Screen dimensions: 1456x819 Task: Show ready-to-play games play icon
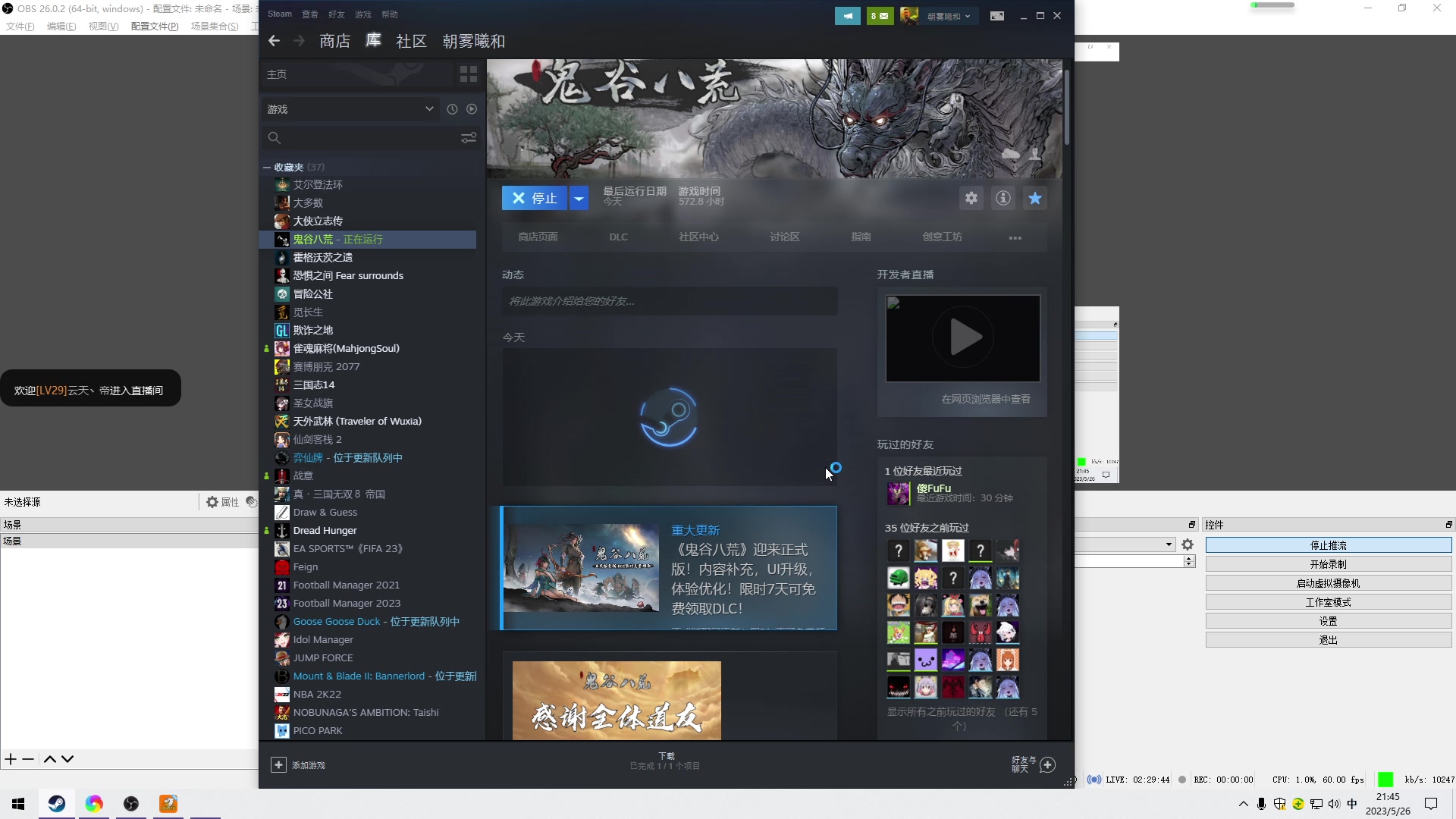472,109
